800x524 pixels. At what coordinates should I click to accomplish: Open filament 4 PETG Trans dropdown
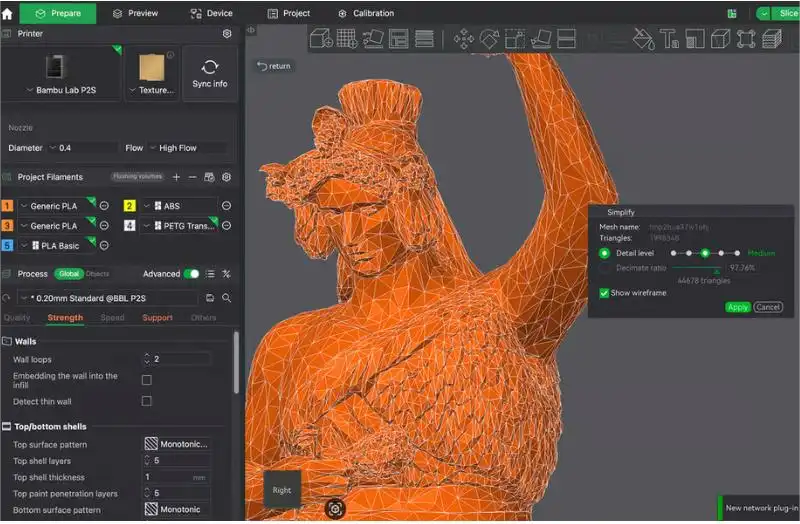pos(180,226)
